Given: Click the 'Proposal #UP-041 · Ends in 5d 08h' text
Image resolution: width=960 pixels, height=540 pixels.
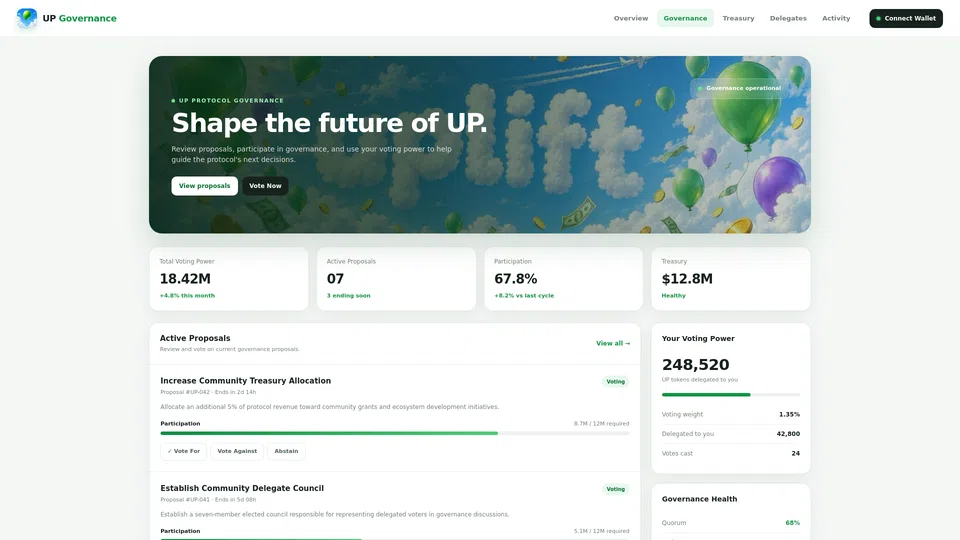Looking at the screenshot, I should [208, 500].
